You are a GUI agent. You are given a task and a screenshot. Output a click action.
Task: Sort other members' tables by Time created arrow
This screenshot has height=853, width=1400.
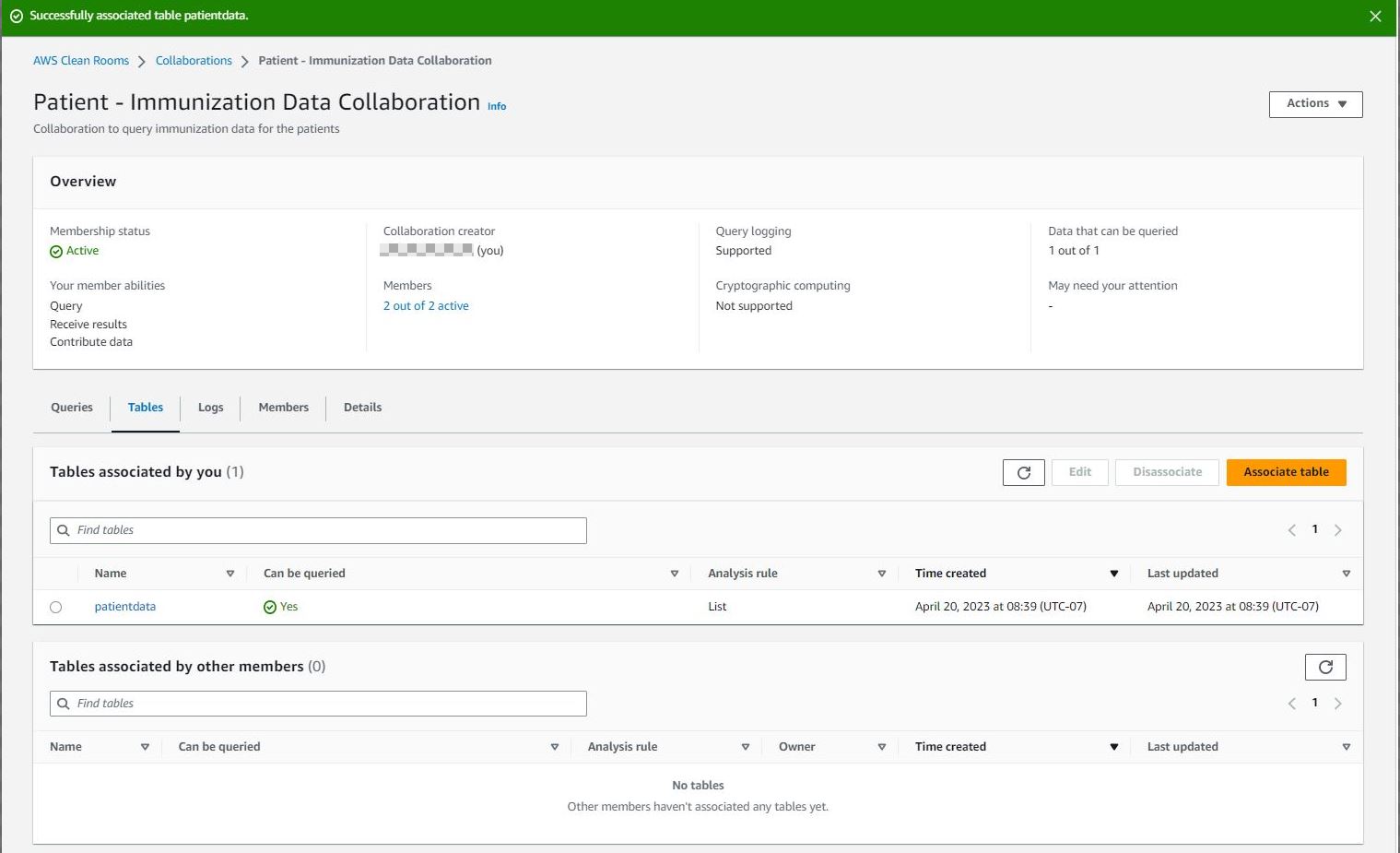click(x=1114, y=747)
